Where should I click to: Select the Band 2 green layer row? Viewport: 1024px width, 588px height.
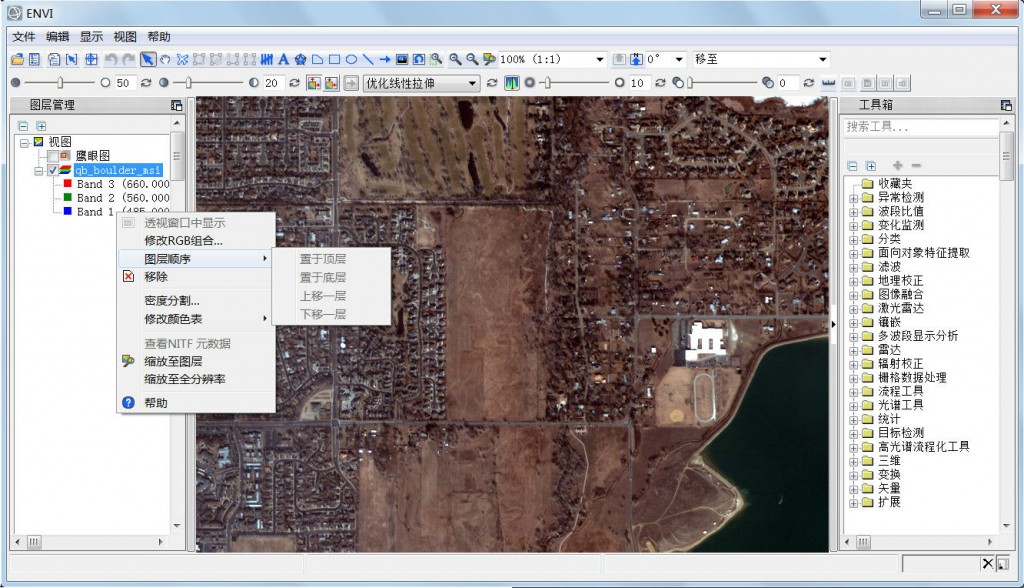click(x=116, y=198)
